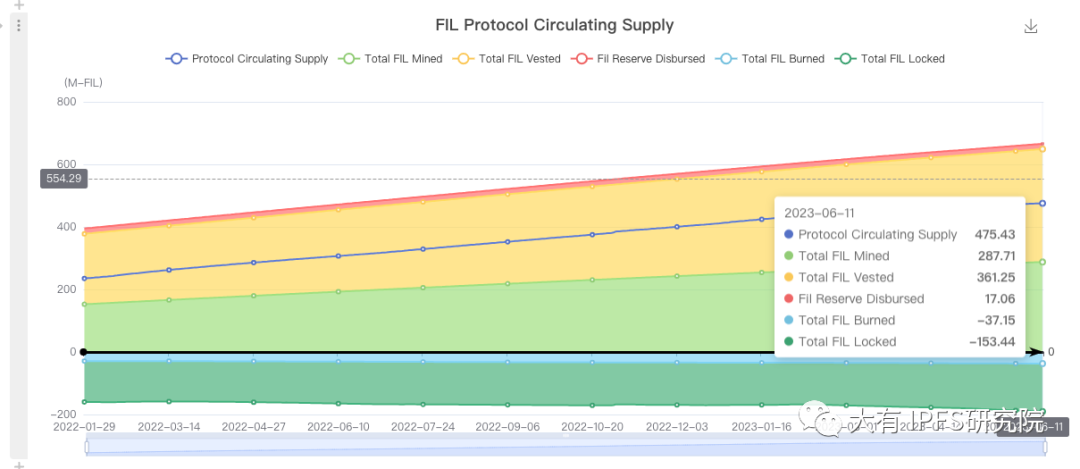
Task: Open the three-dot block options handle
Action: (18, 25)
